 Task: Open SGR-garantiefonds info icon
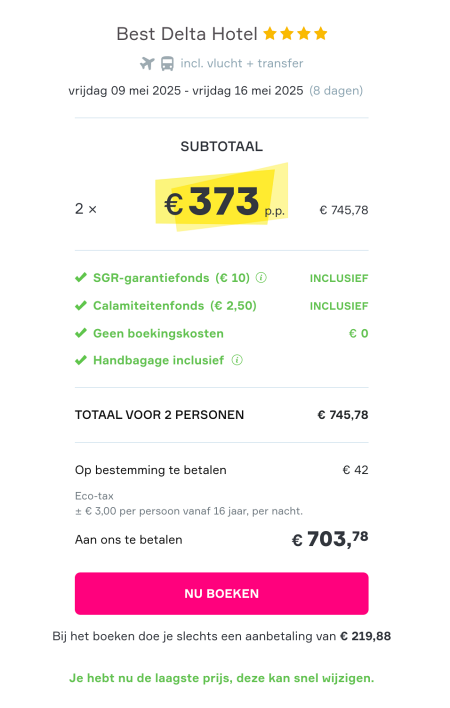[261, 278]
